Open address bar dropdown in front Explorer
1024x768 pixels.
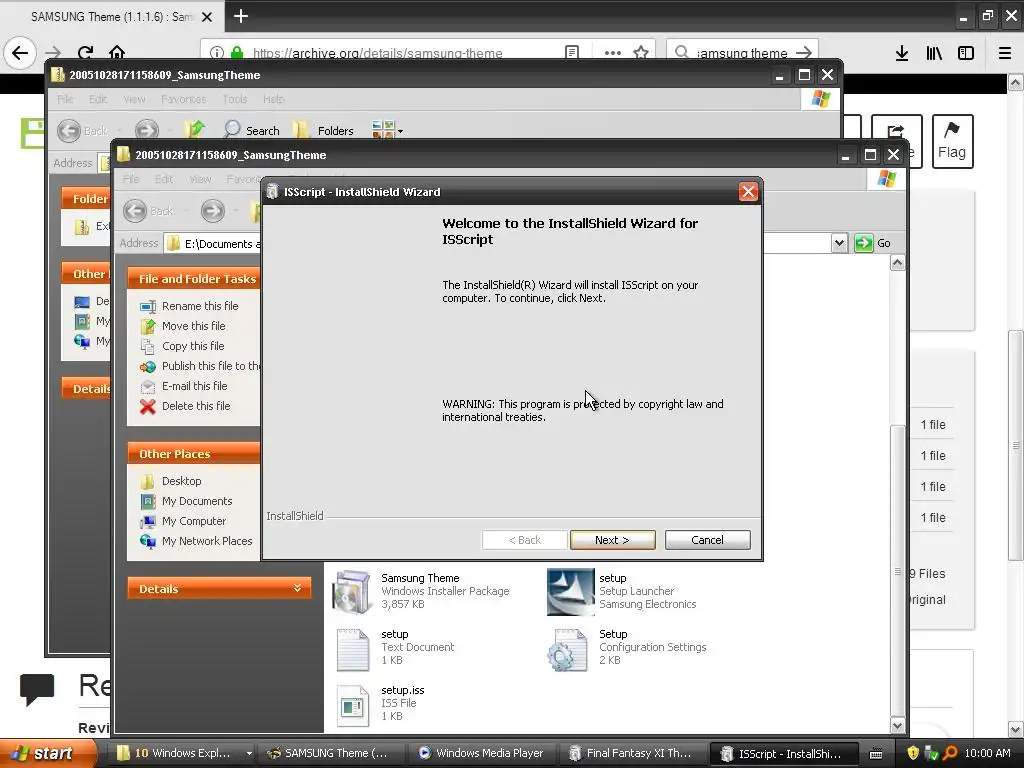[x=839, y=244]
